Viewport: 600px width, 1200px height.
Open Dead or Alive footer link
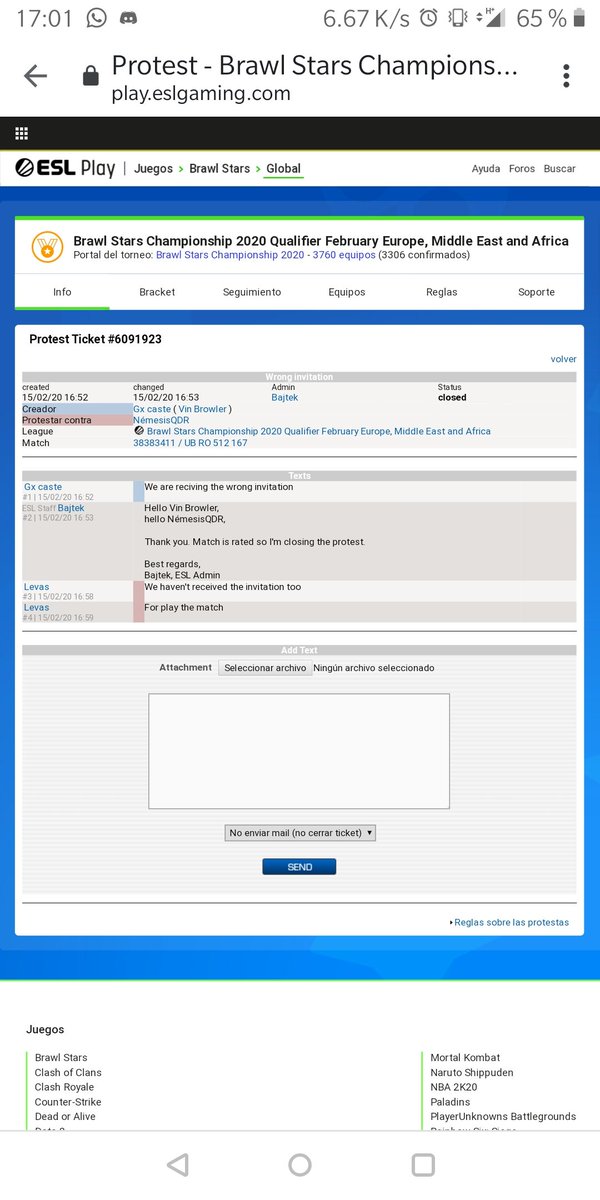65,1116
